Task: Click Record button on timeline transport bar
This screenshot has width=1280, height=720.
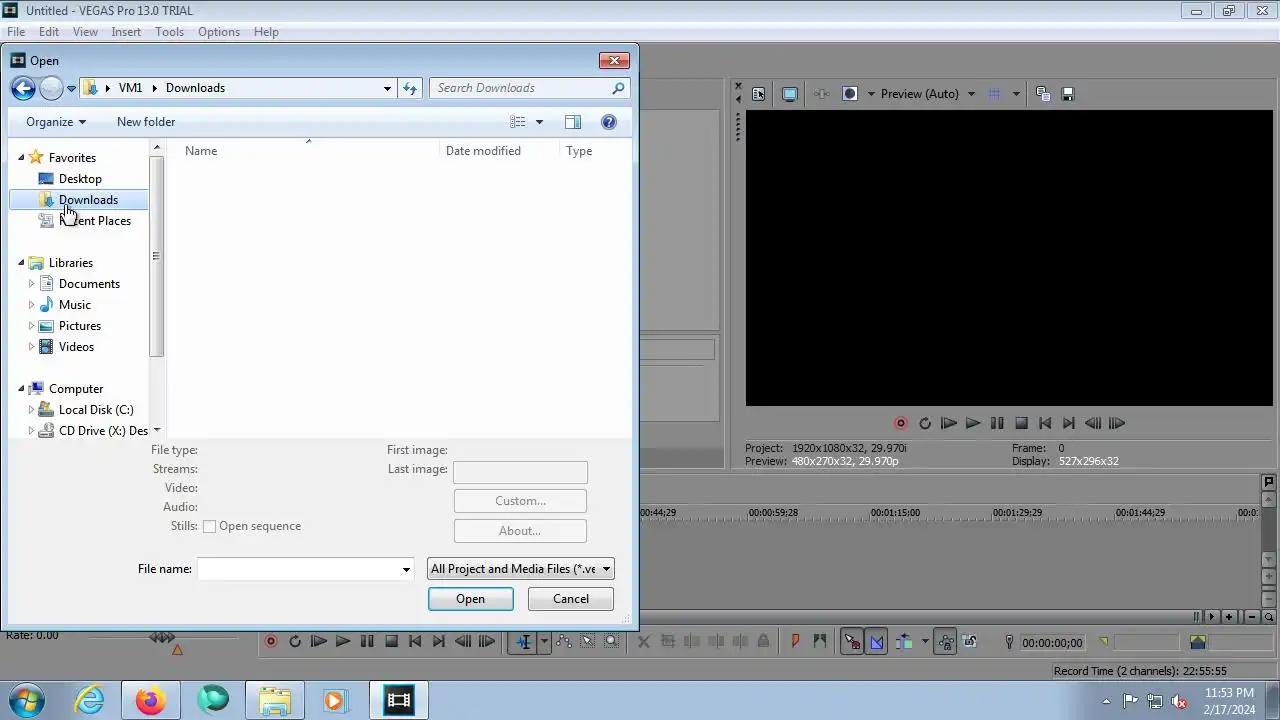Action: [x=271, y=641]
